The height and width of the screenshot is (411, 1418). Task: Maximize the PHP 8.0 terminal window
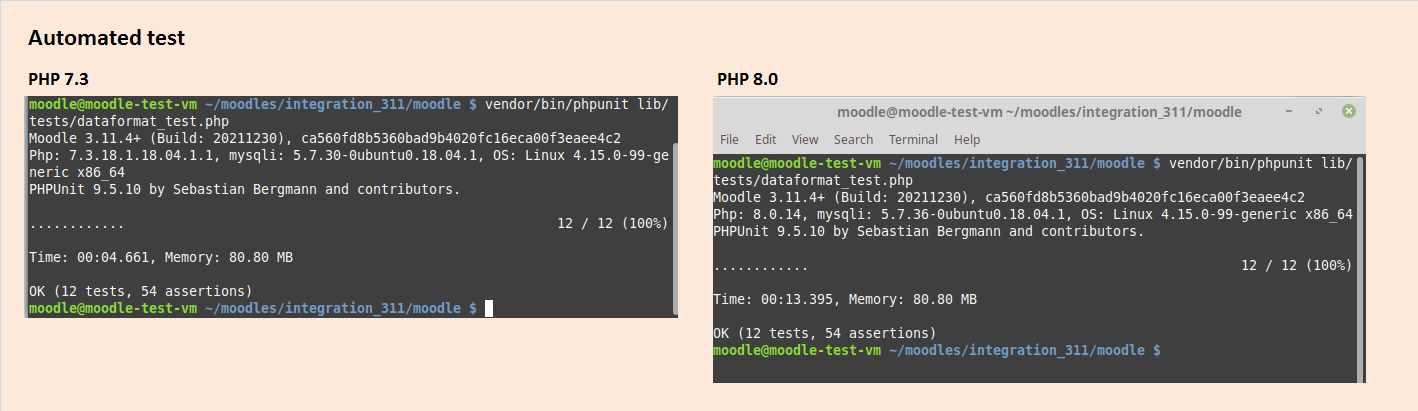click(1319, 111)
